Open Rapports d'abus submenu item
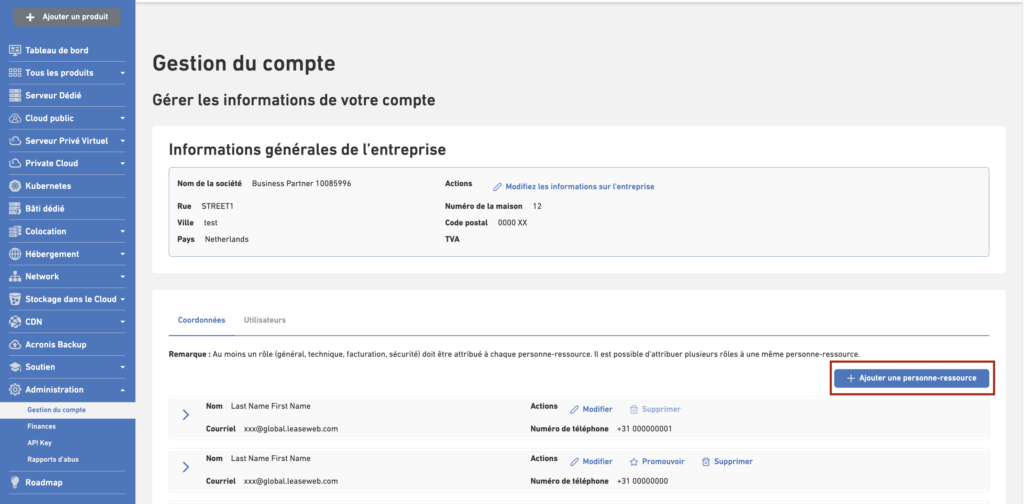The image size is (1024, 504). (53, 459)
